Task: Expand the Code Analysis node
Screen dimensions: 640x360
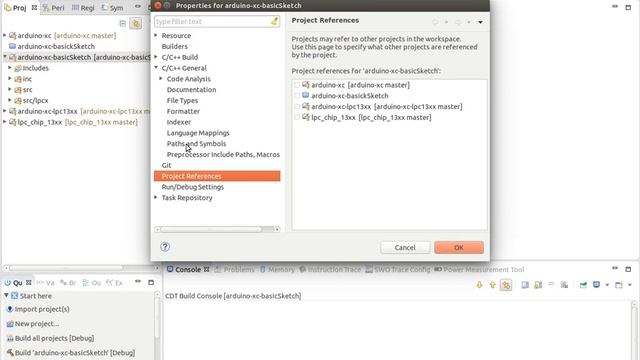Action: [161, 78]
